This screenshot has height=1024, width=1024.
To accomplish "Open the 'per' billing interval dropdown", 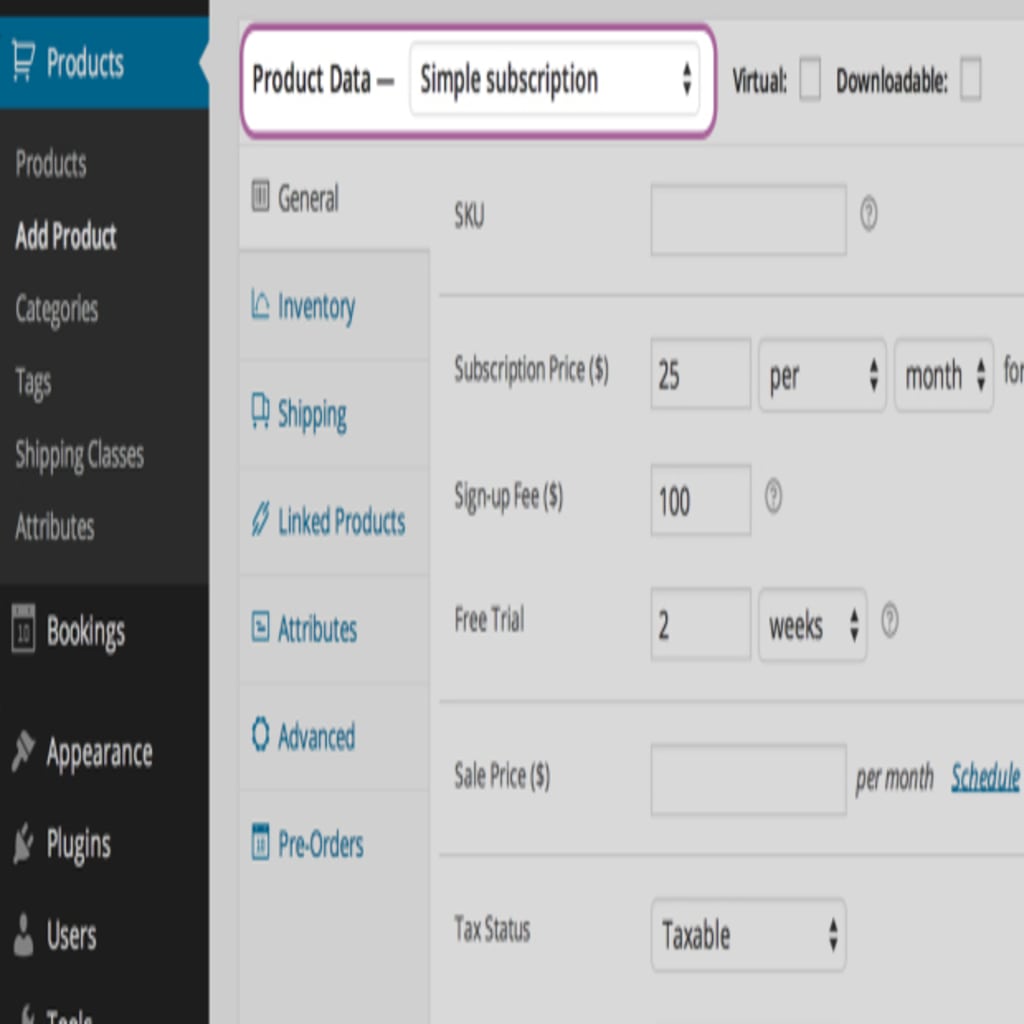I will [x=822, y=375].
